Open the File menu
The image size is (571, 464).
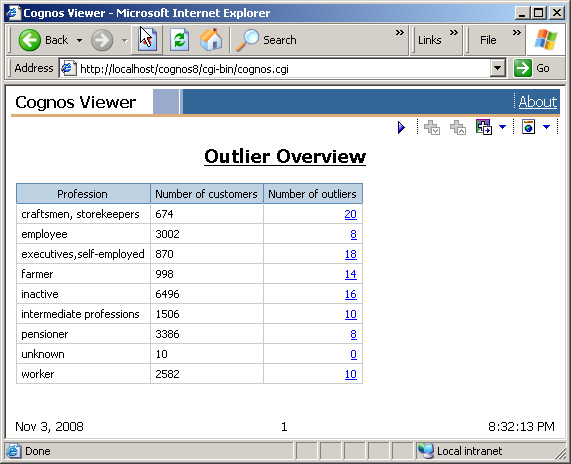click(x=488, y=40)
